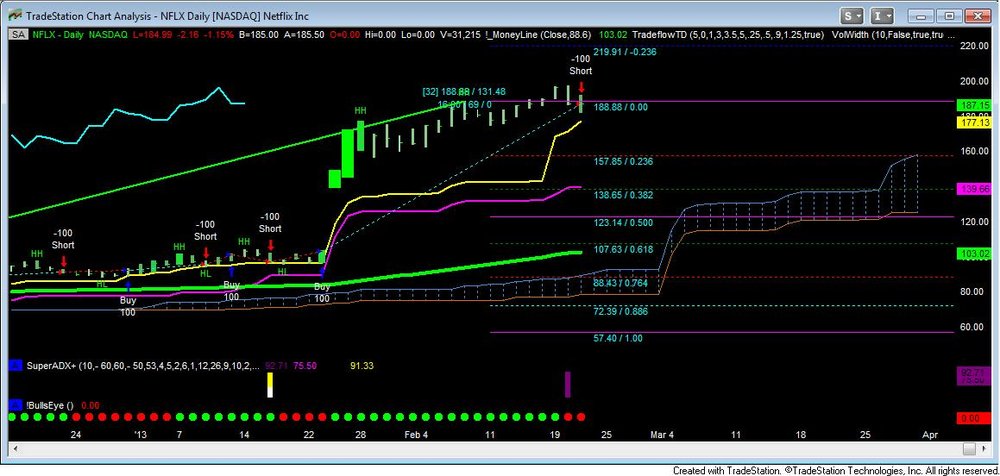
Task: Click the red Short arrow near 200.00
Action: pos(581,87)
